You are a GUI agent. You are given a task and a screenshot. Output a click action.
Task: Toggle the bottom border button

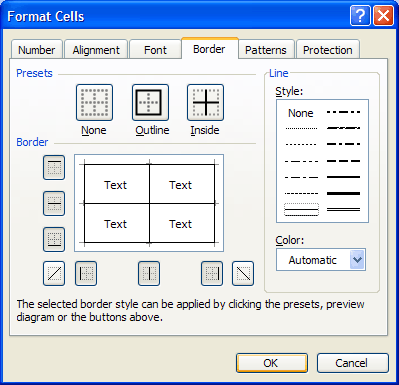coord(54,240)
